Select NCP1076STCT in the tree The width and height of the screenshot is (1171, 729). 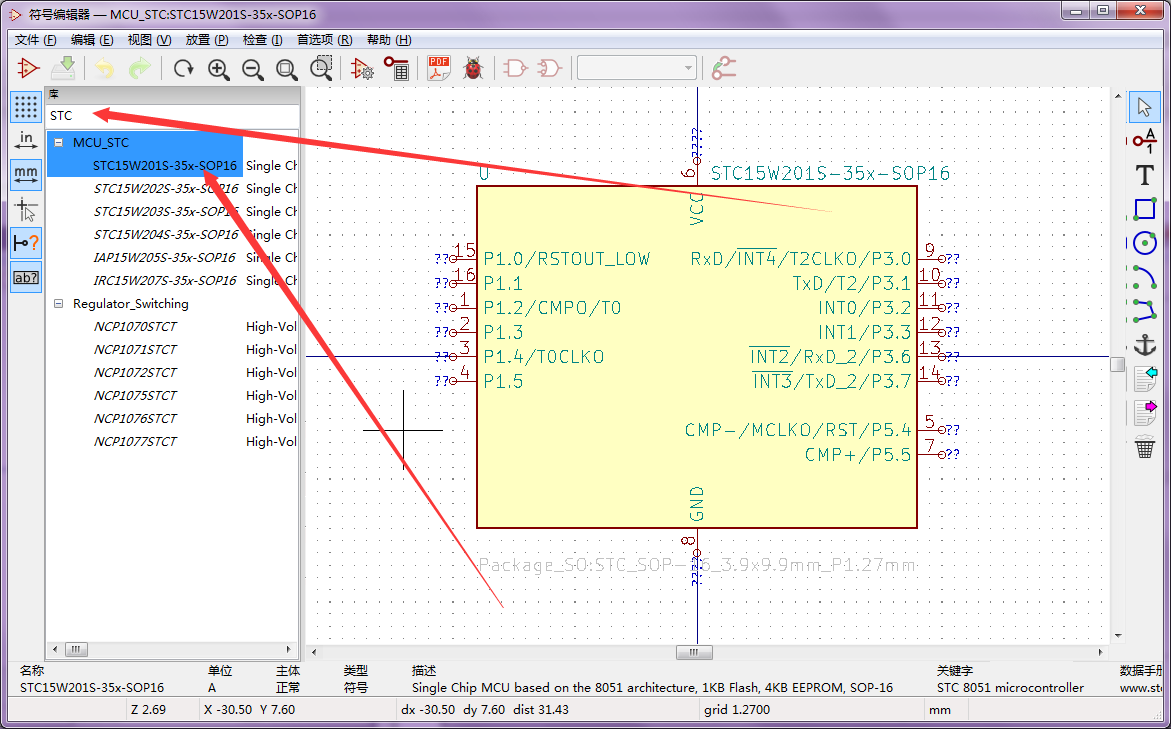tap(135, 419)
